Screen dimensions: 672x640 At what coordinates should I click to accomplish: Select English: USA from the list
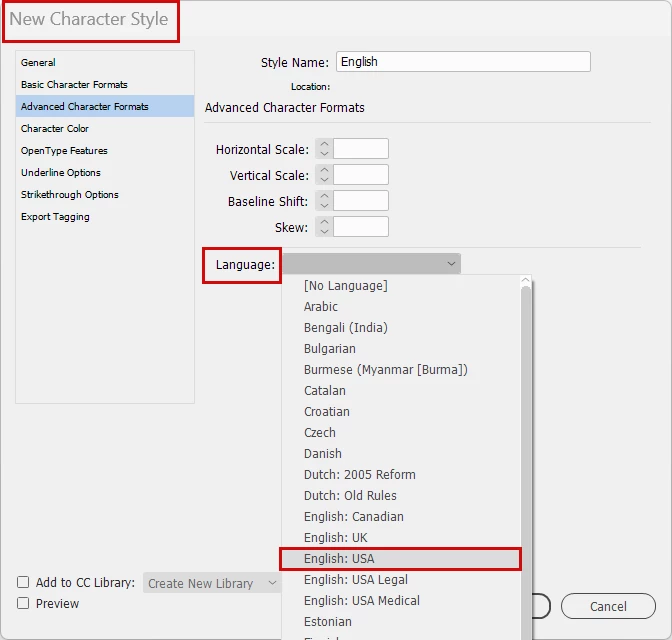401,559
